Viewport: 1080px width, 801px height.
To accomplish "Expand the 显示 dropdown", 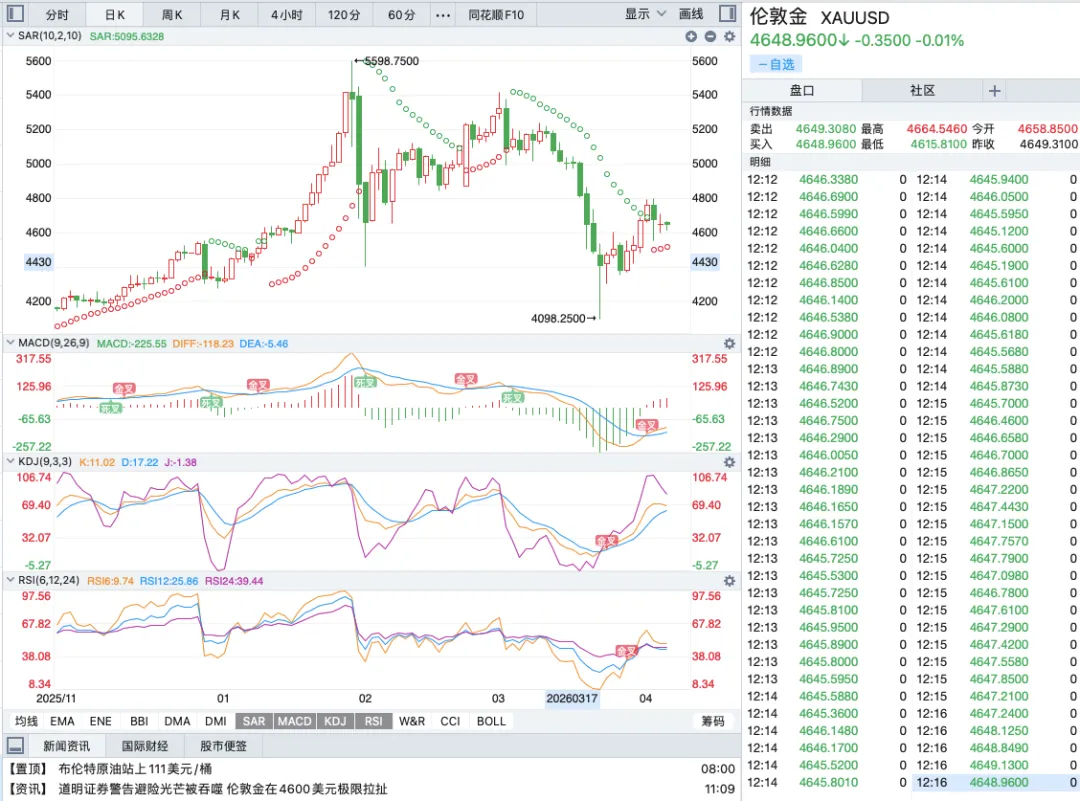I will [x=645, y=14].
